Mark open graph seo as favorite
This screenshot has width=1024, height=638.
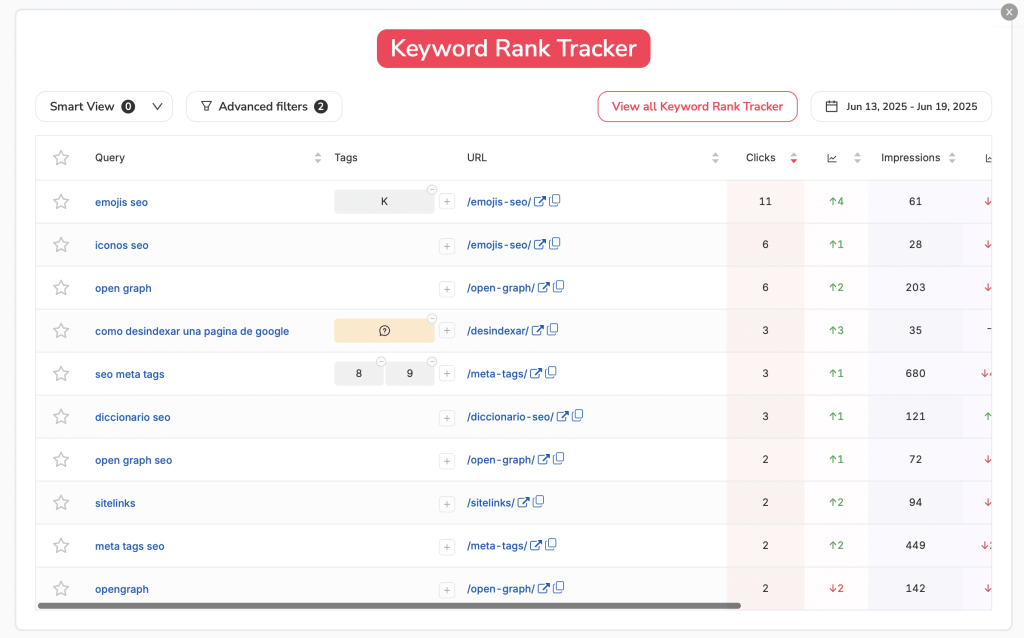pyautogui.click(x=60, y=459)
